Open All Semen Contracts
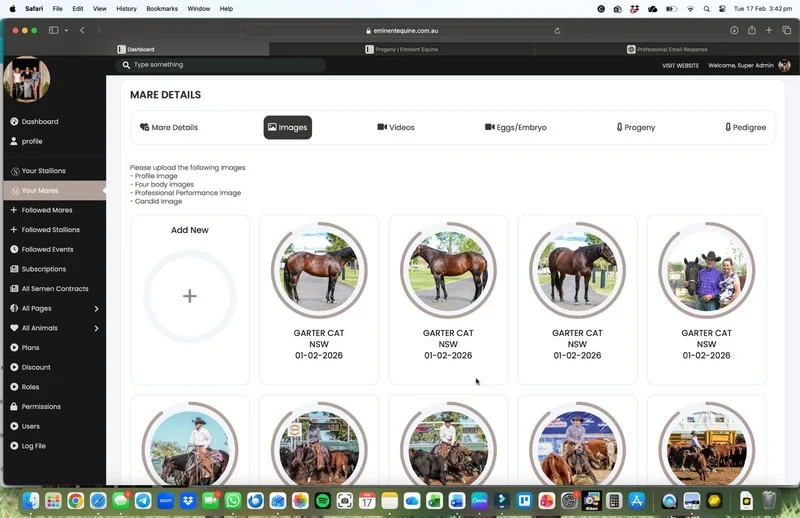Image resolution: width=800 pixels, height=518 pixels. (55, 289)
